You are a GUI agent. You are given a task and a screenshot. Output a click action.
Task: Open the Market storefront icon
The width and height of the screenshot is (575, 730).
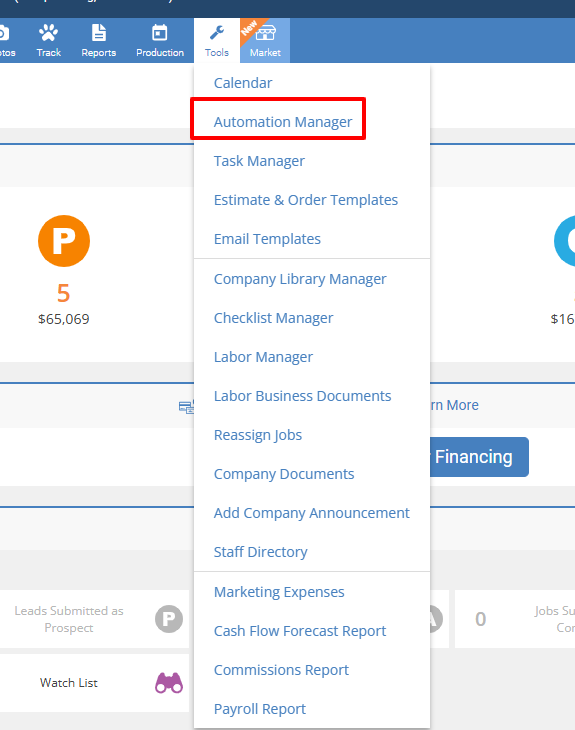[x=265, y=33]
